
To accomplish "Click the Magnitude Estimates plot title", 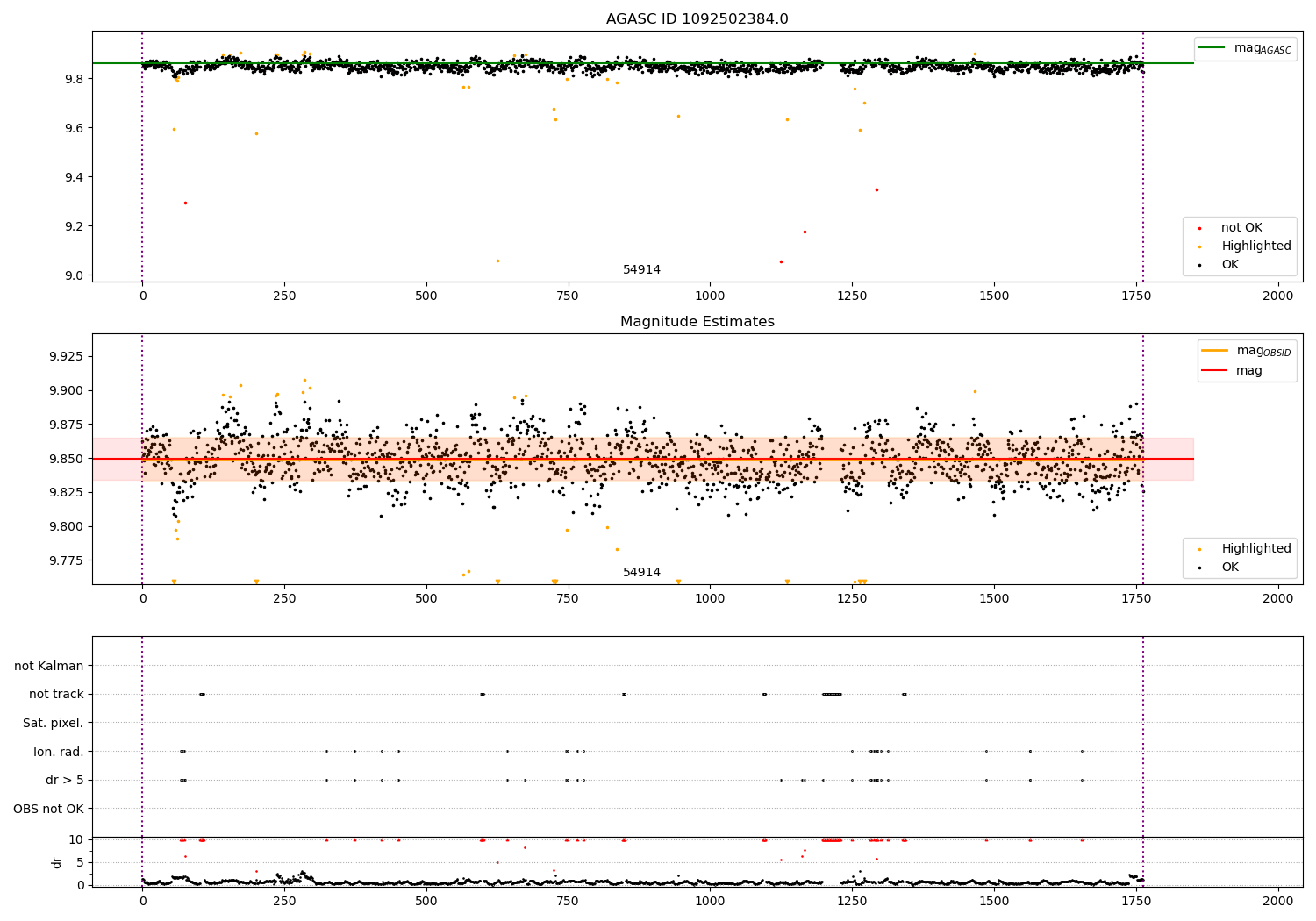I will (x=697, y=322).
